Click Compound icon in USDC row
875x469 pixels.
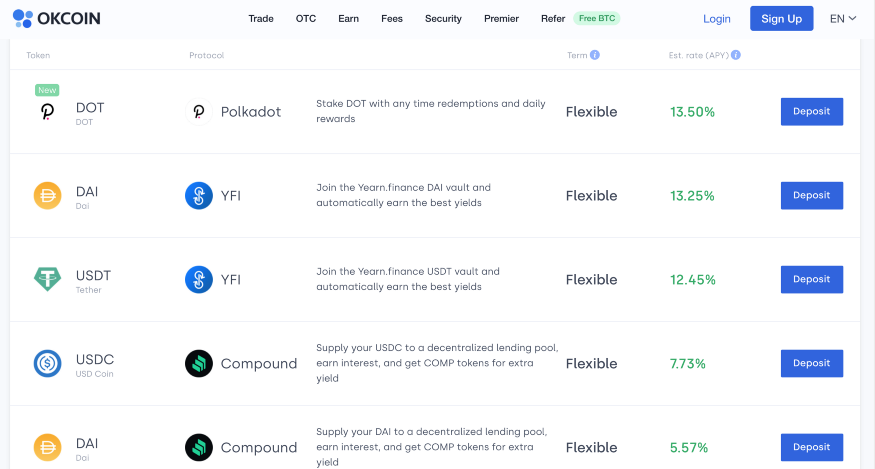click(x=199, y=363)
